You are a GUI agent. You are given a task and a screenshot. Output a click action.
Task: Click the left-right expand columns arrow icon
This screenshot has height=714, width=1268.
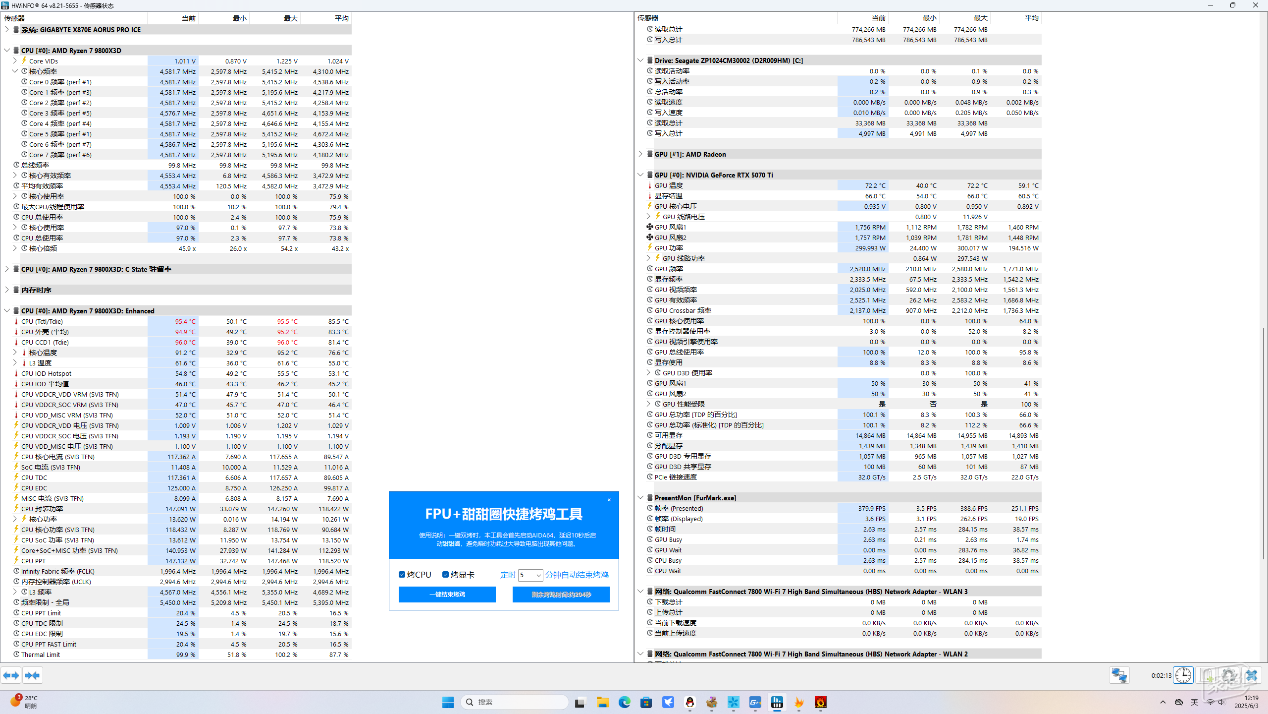pos(11,675)
